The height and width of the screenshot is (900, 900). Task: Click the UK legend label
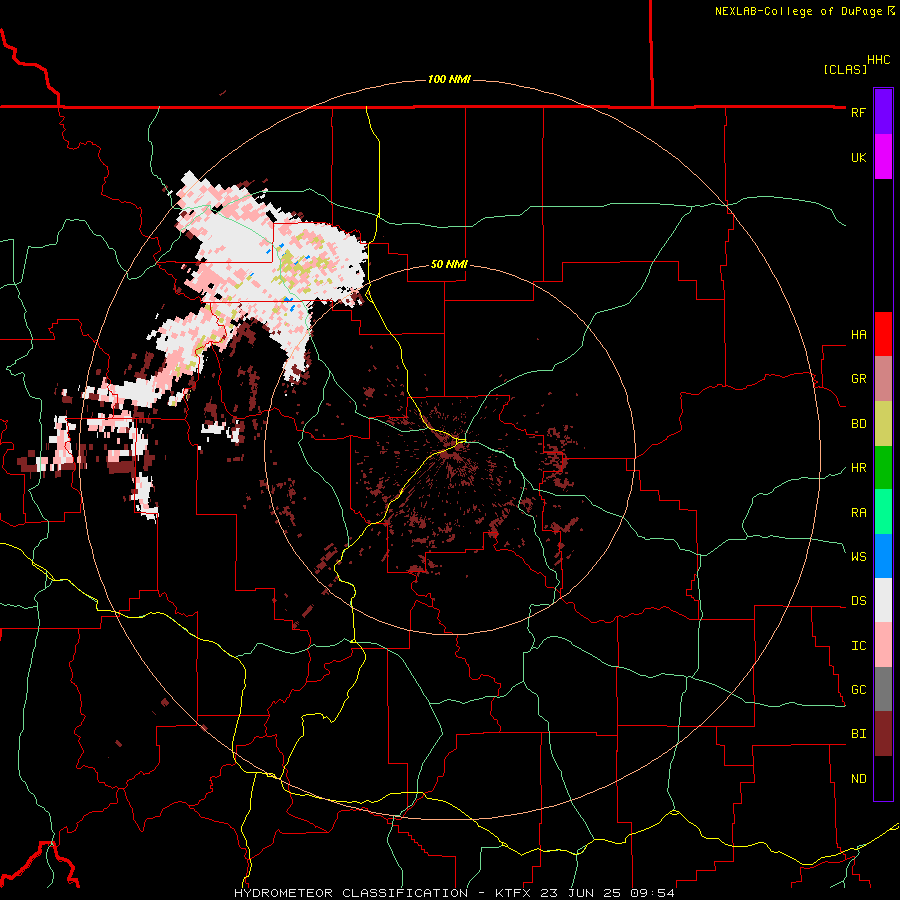858,157
